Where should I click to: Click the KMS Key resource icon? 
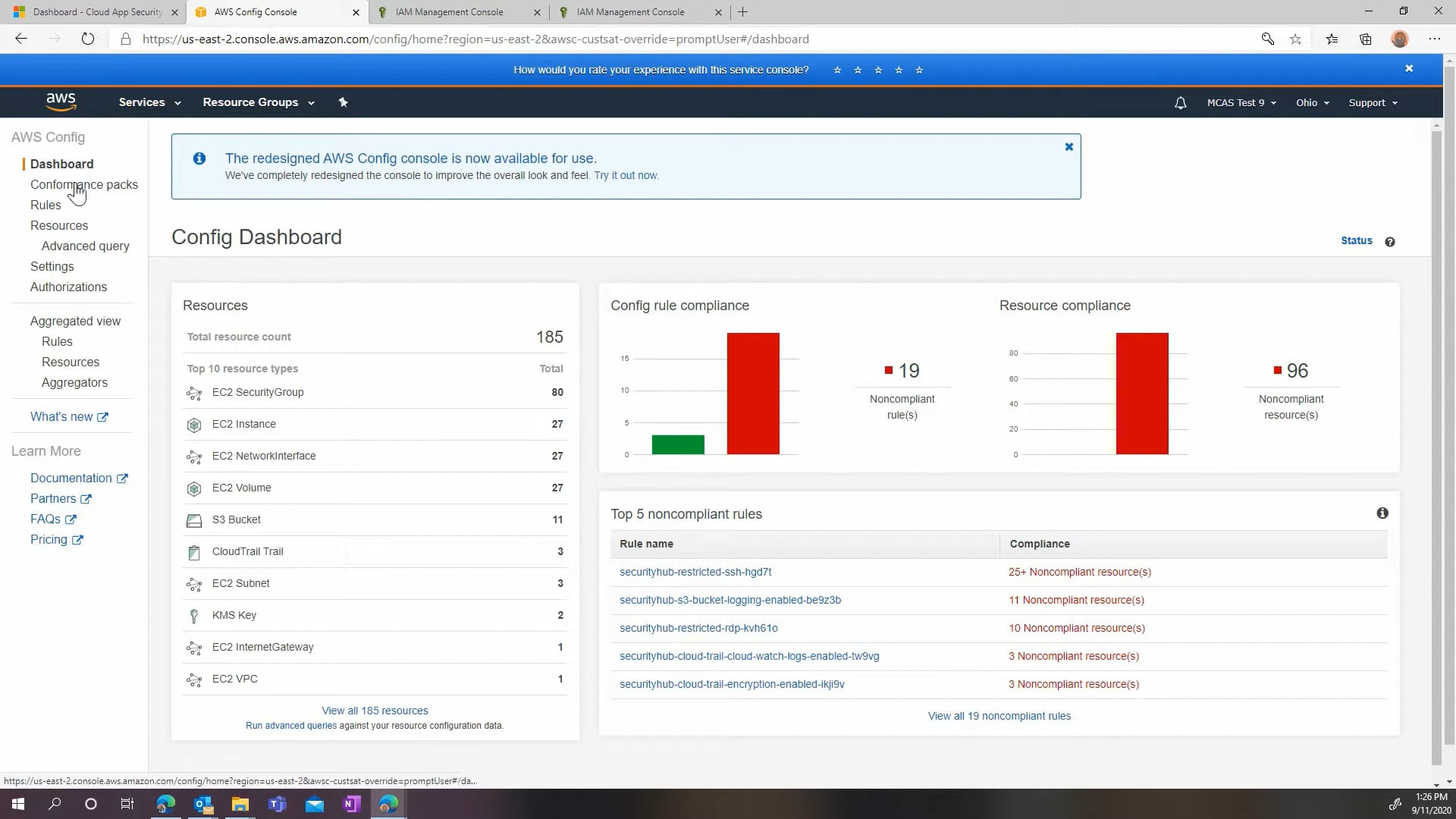(x=194, y=616)
